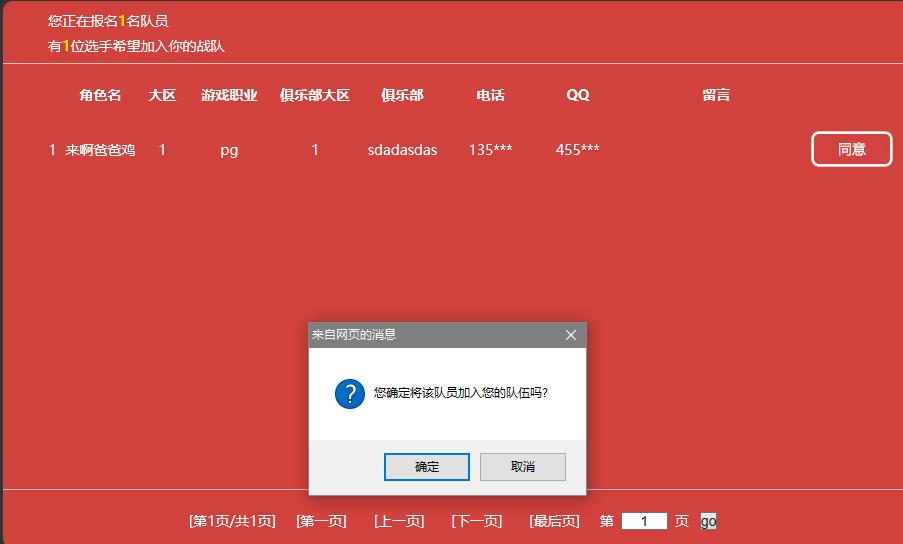
Task: Go to [上一页] previous page link
Action: point(399,521)
